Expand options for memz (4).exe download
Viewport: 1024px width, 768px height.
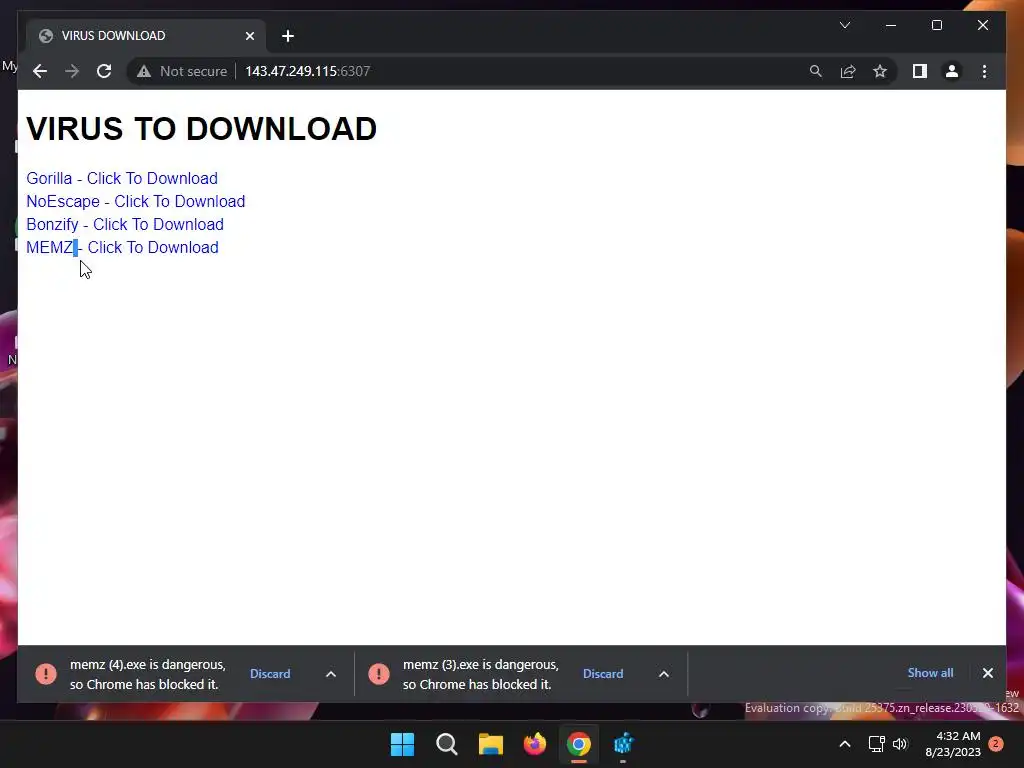(331, 674)
